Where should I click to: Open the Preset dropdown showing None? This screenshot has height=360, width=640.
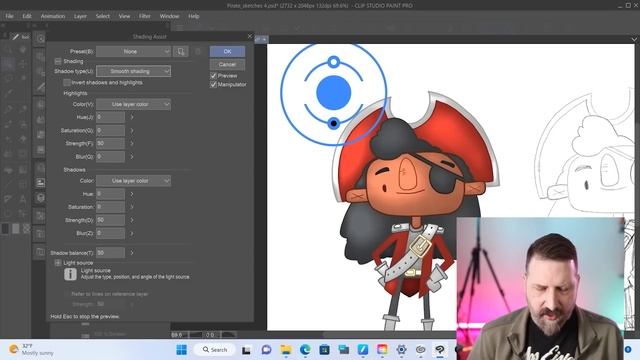pos(133,51)
